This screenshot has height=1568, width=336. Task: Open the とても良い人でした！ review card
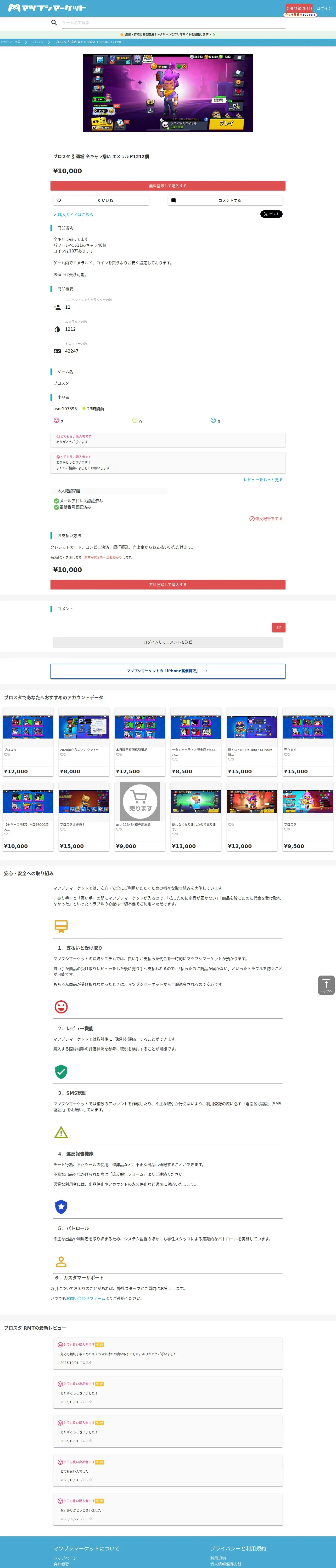click(x=168, y=1470)
